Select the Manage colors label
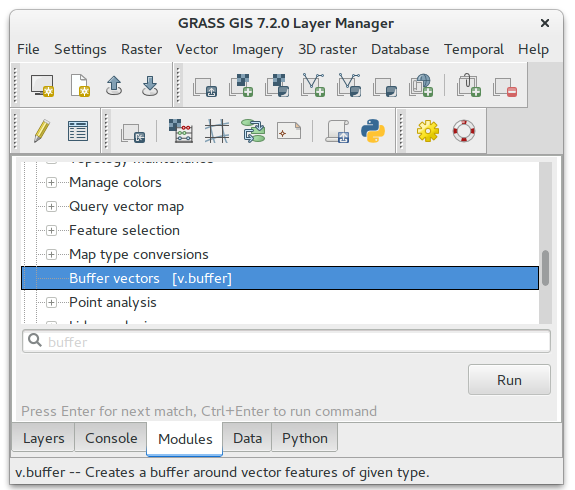This screenshot has height=490, width=575. [115, 182]
